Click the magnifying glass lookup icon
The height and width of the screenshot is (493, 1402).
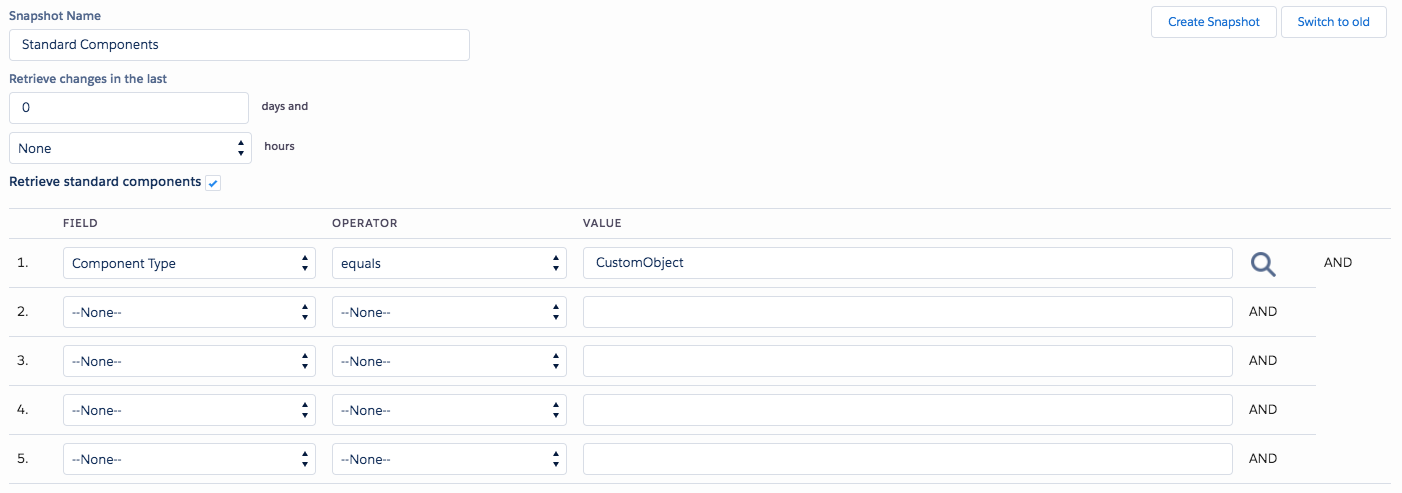(x=1264, y=264)
